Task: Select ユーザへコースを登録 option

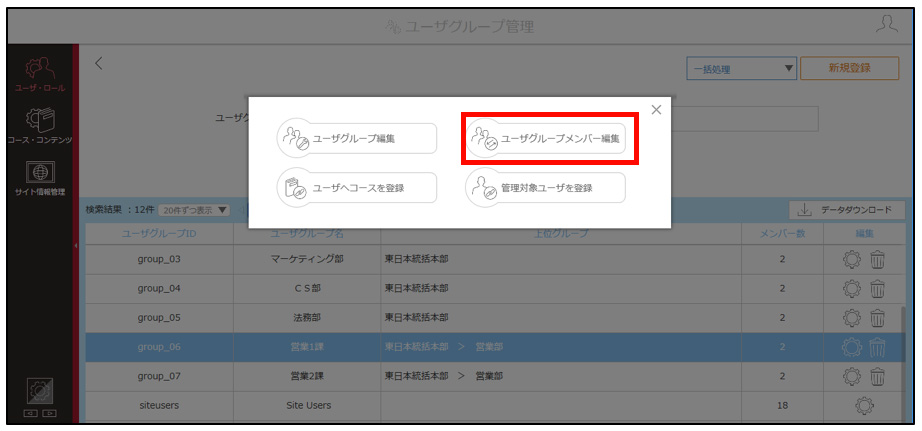Action: tap(357, 188)
